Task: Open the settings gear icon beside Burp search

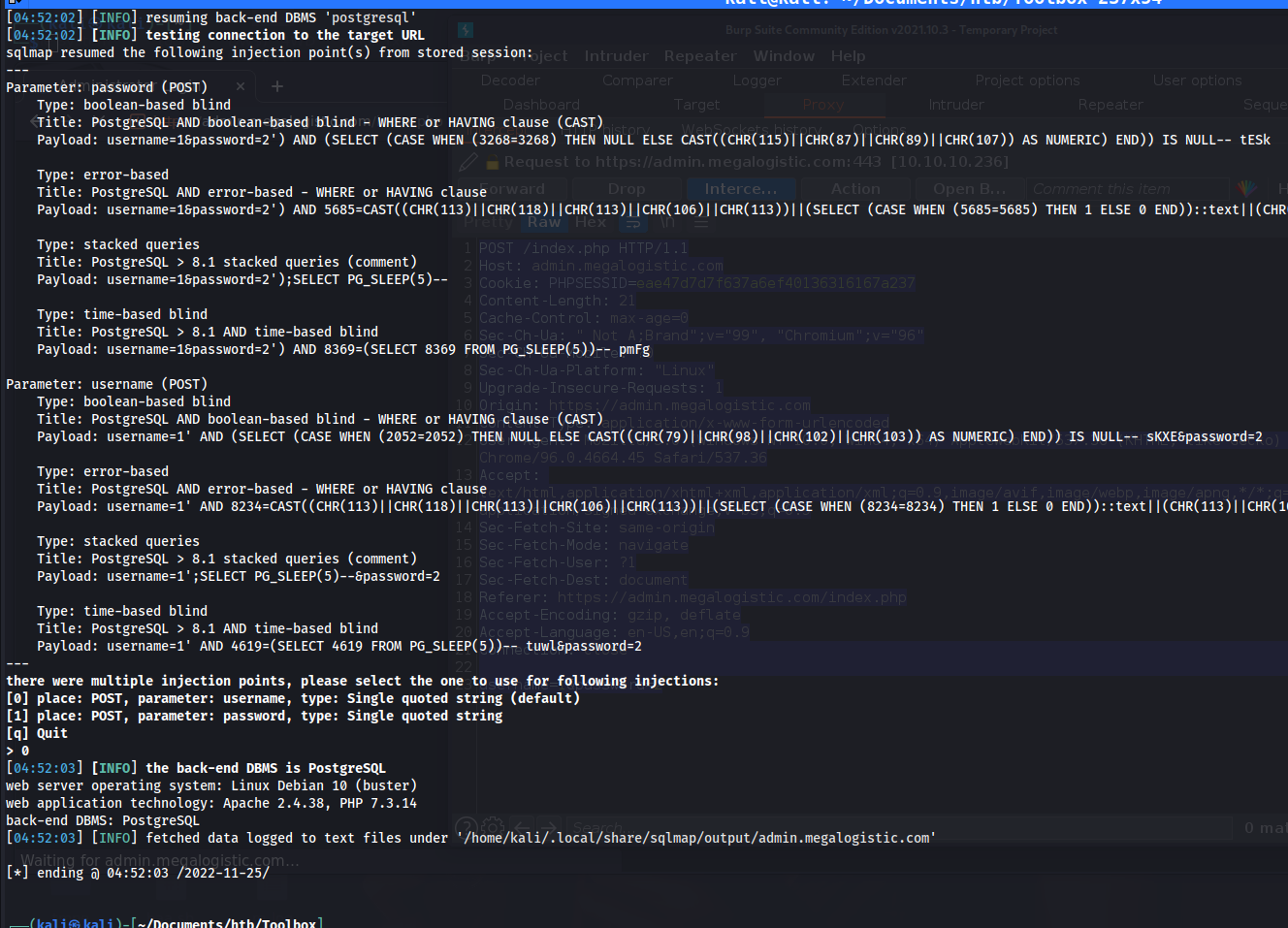Action: tap(493, 827)
